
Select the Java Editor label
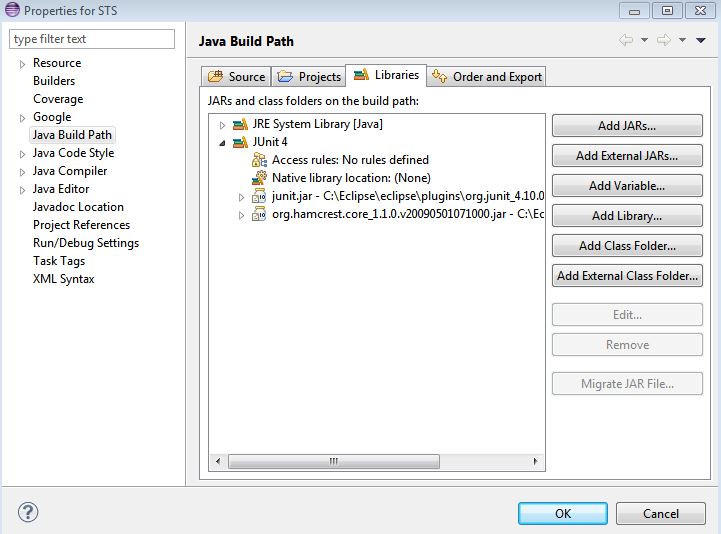(x=61, y=189)
